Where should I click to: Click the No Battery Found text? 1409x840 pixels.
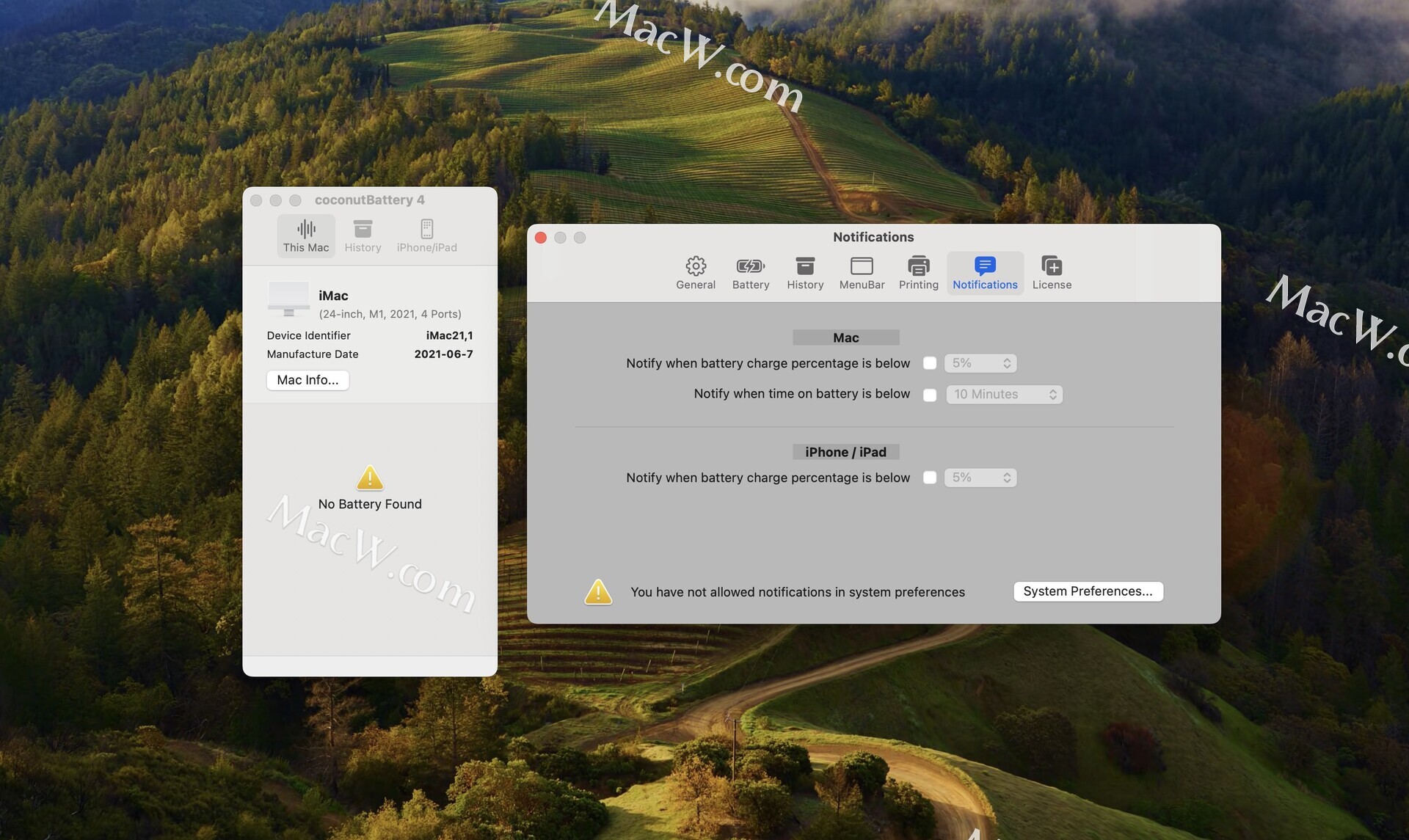click(370, 504)
